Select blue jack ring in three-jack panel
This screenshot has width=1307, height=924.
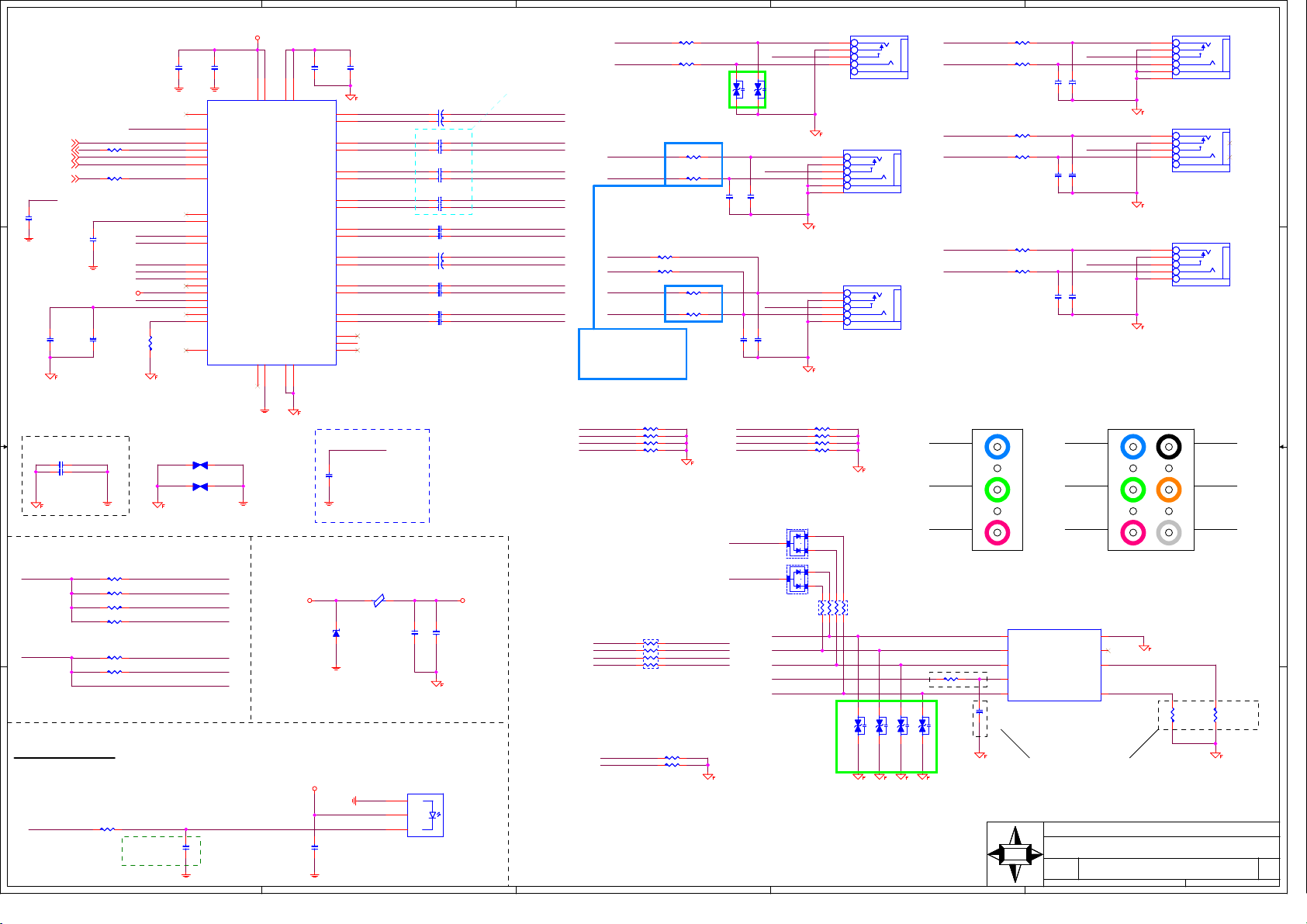998,447
